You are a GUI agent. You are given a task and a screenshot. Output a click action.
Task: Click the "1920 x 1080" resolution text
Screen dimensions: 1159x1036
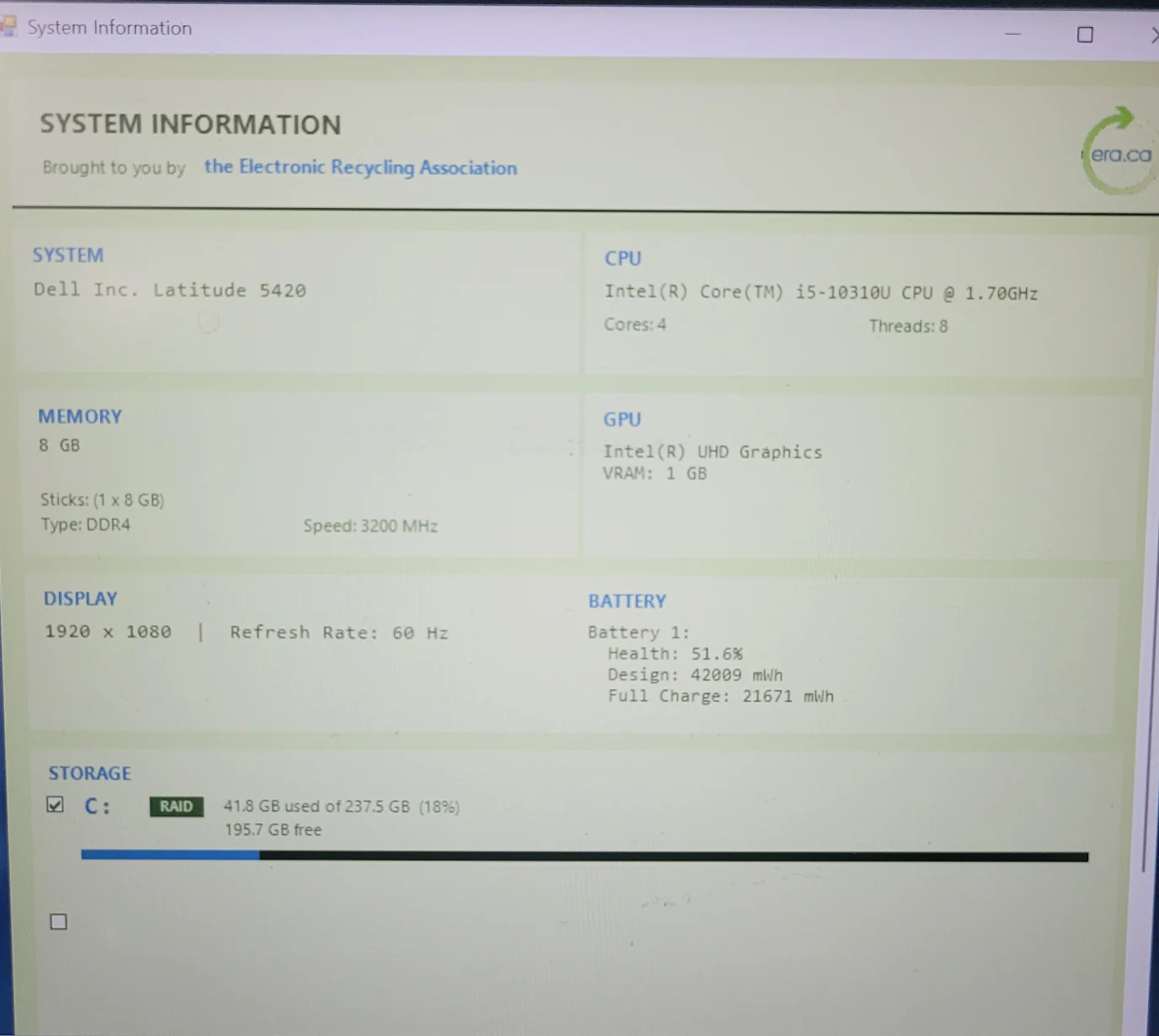click(x=108, y=632)
